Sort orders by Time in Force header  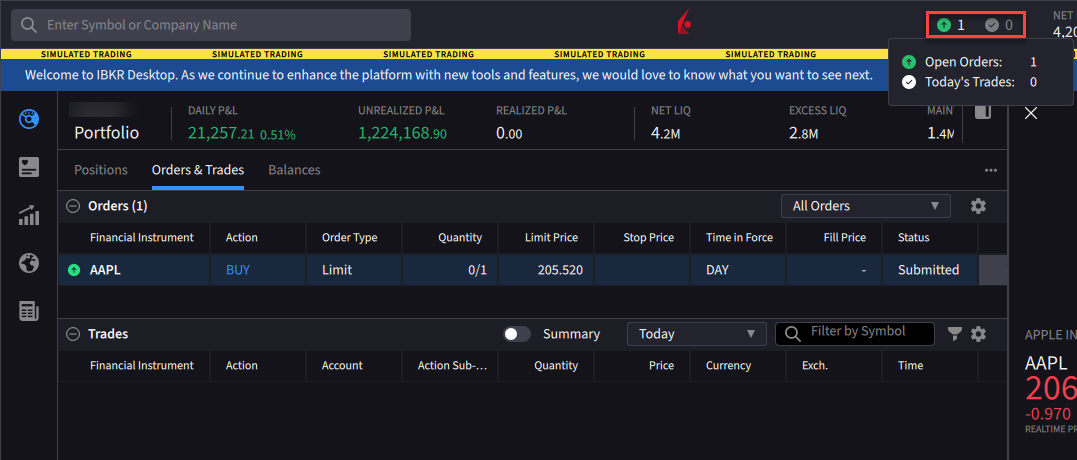(739, 238)
